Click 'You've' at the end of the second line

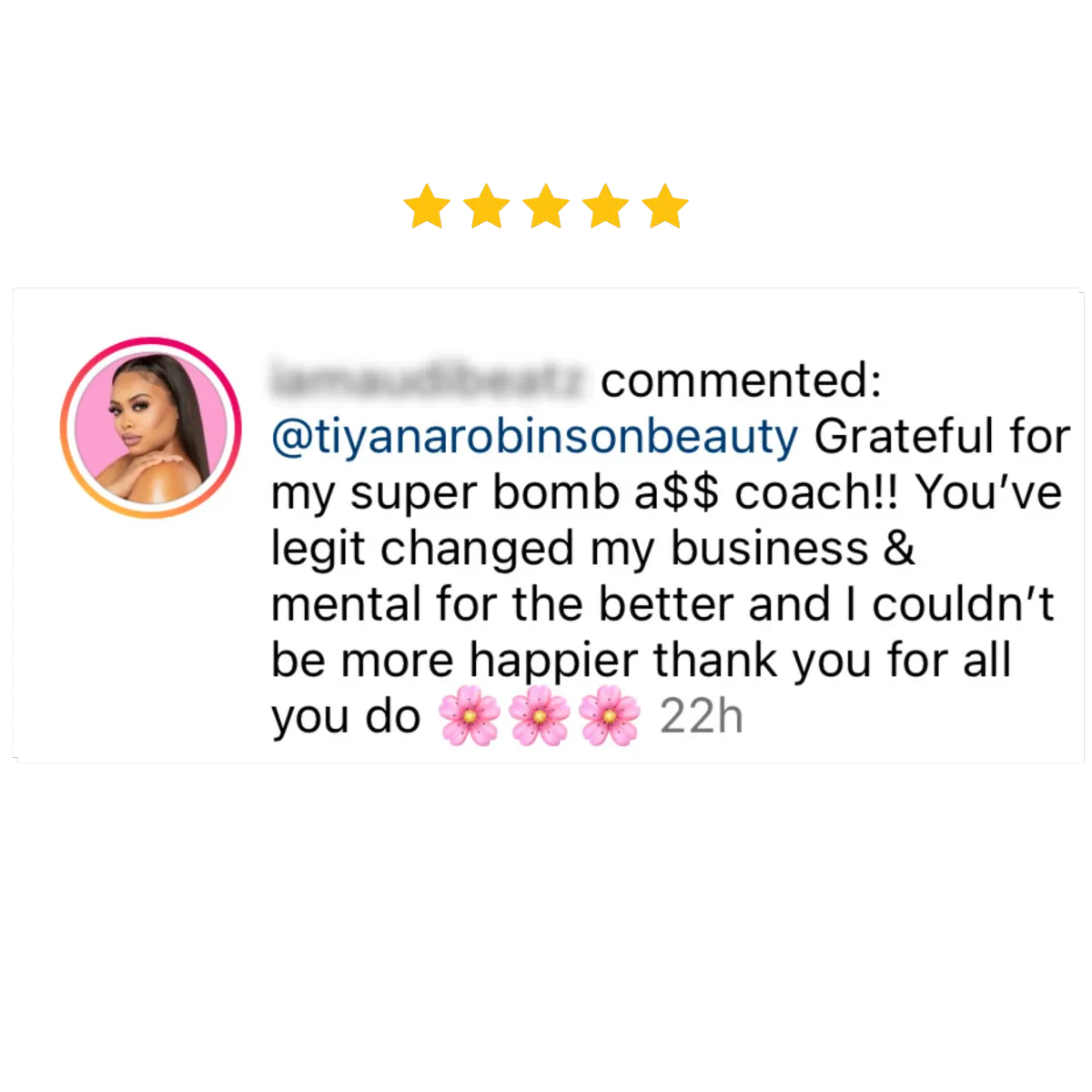click(x=988, y=492)
